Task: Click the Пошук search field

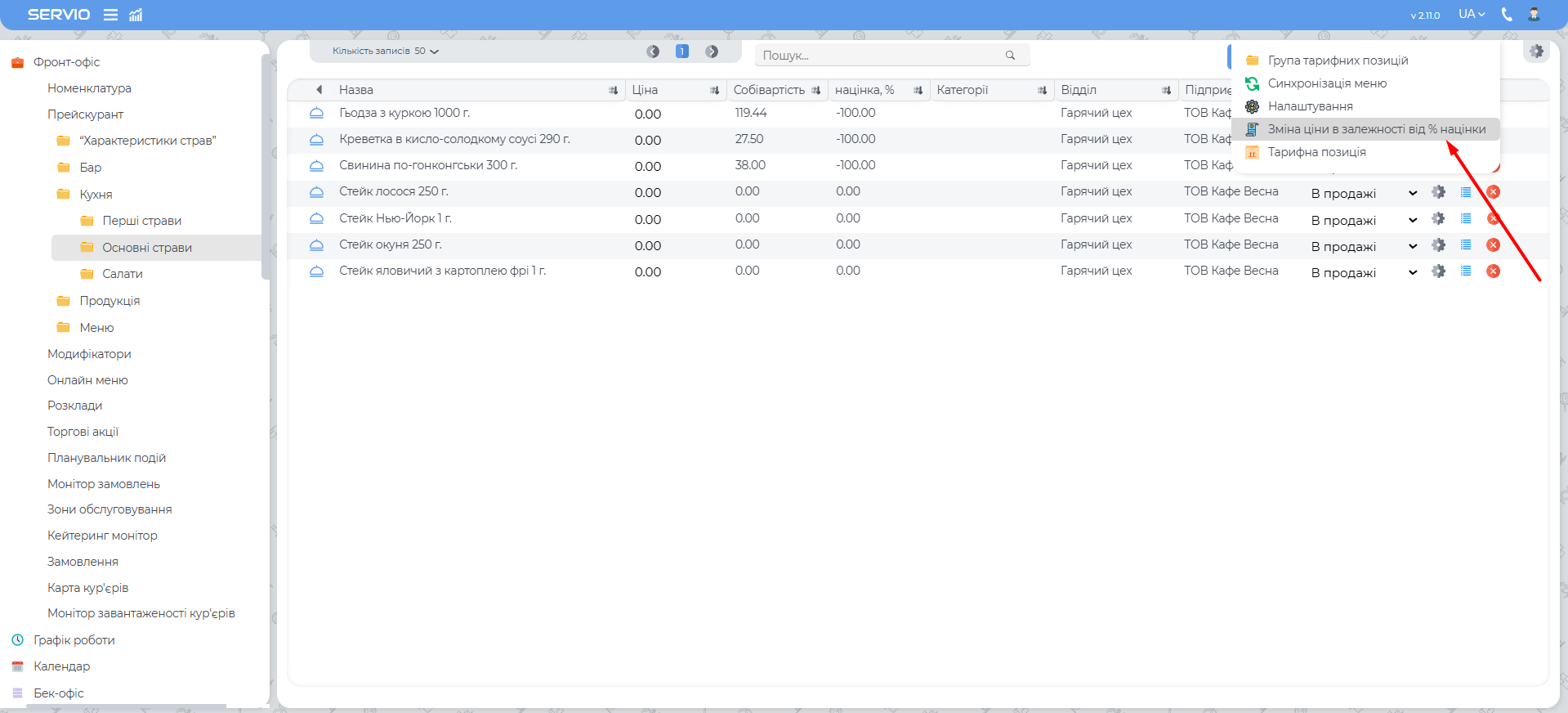Action: pos(881,56)
